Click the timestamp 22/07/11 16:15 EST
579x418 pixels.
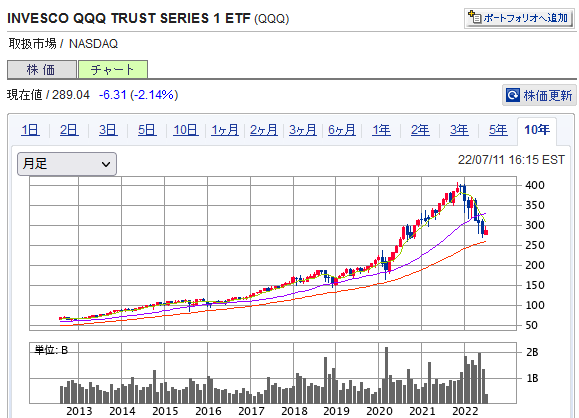tap(511, 160)
